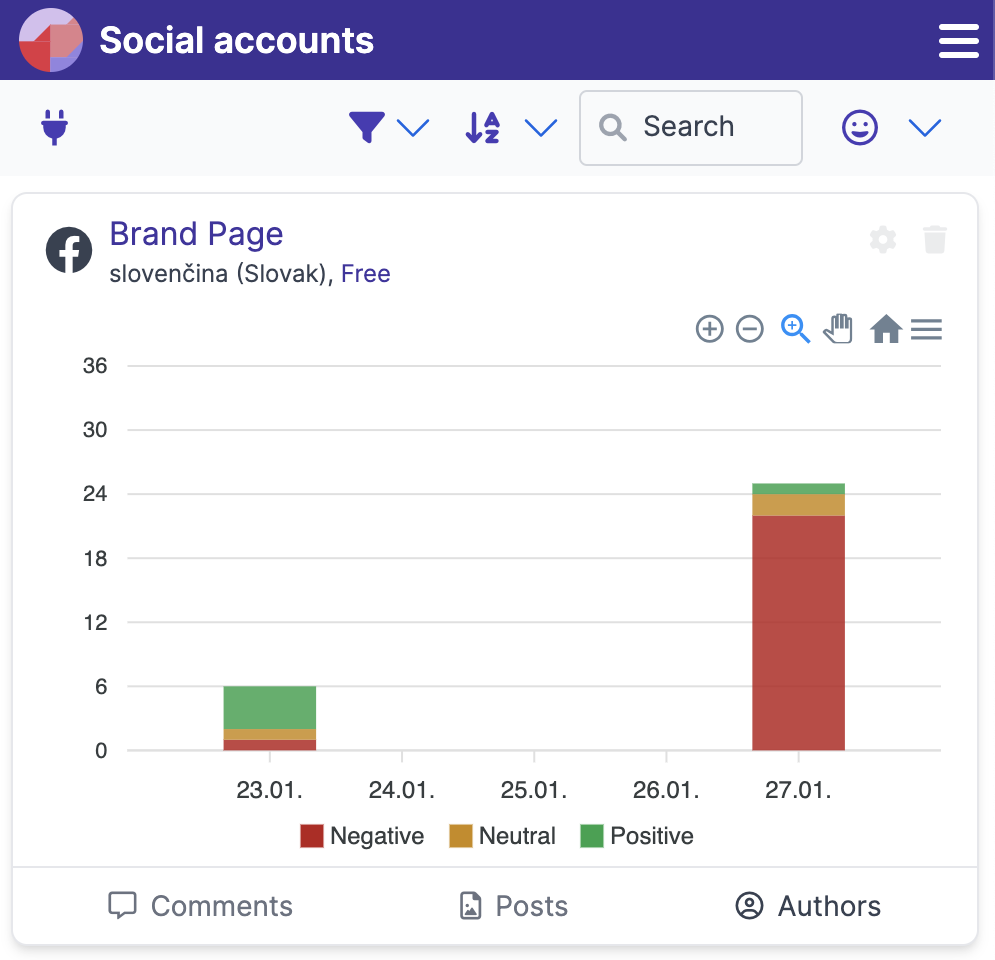Open the chart export menu icon
The width and height of the screenshot is (995, 960).
[926, 329]
